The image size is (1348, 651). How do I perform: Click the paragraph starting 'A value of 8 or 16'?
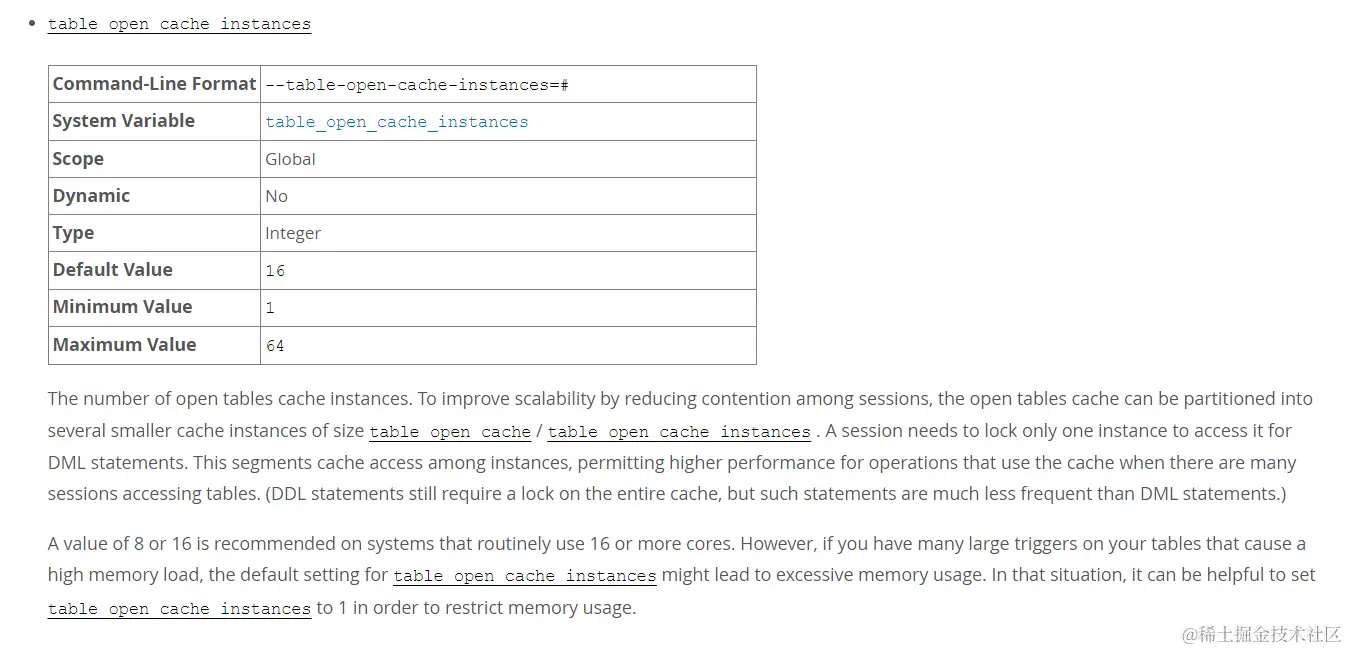tap(682, 576)
